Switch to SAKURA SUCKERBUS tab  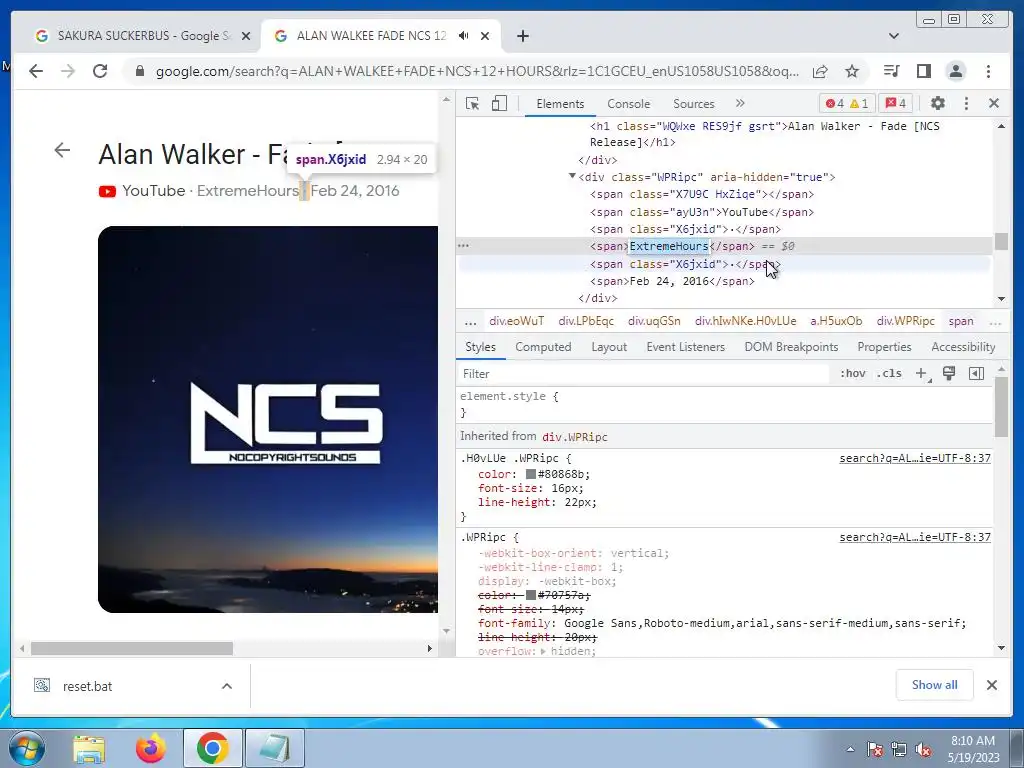(142, 36)
